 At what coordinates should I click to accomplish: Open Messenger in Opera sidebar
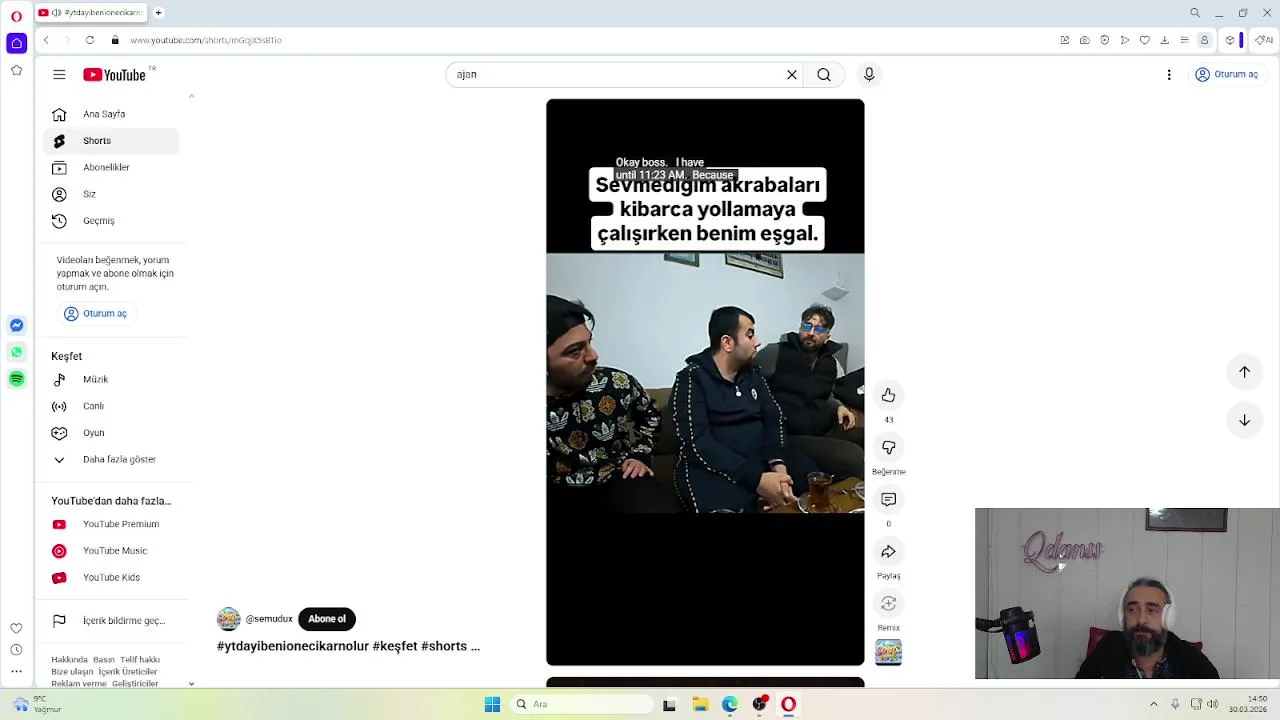coord(16,325)
